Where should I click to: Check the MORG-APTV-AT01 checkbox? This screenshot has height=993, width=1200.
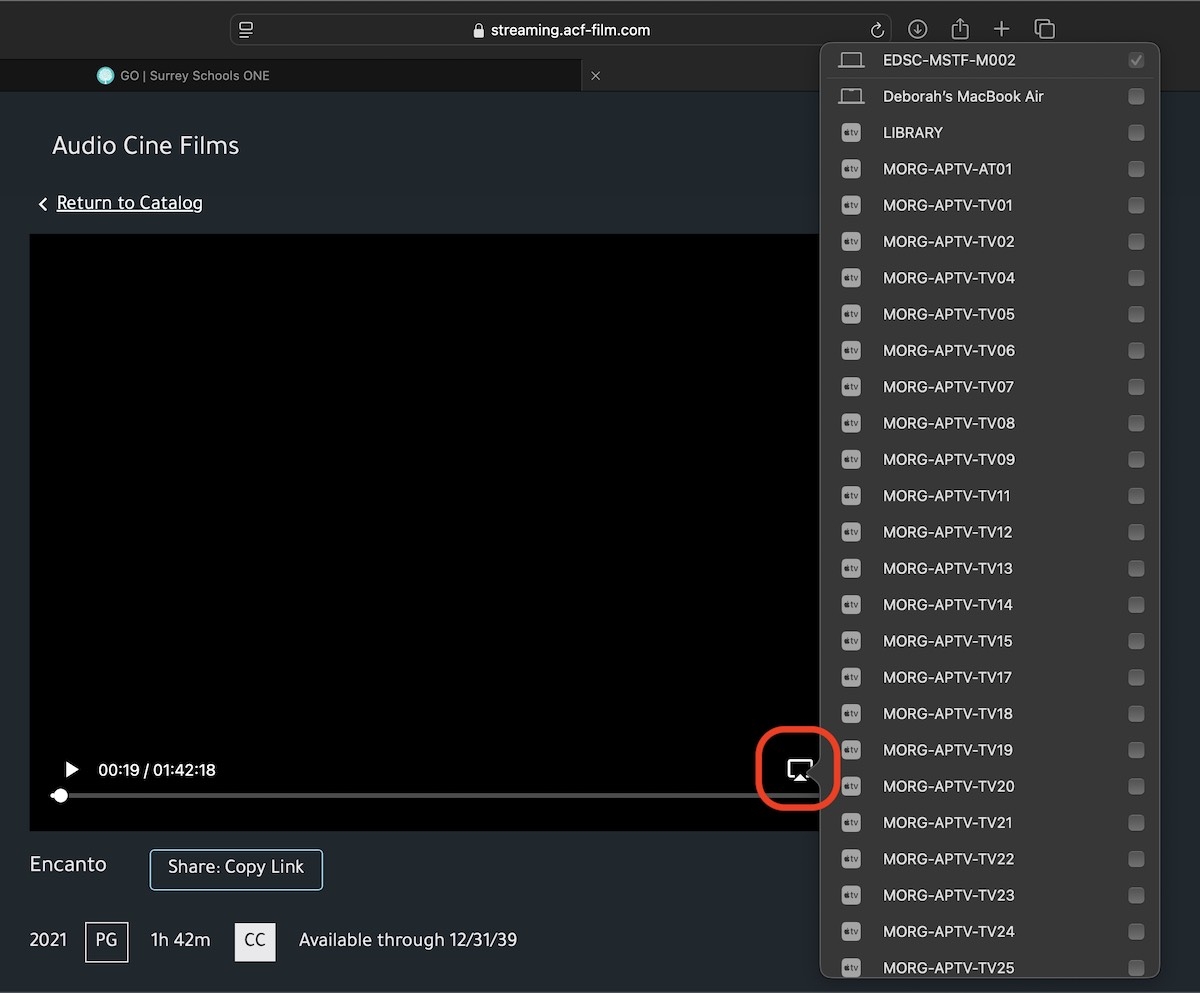(x=1136, y=169)
